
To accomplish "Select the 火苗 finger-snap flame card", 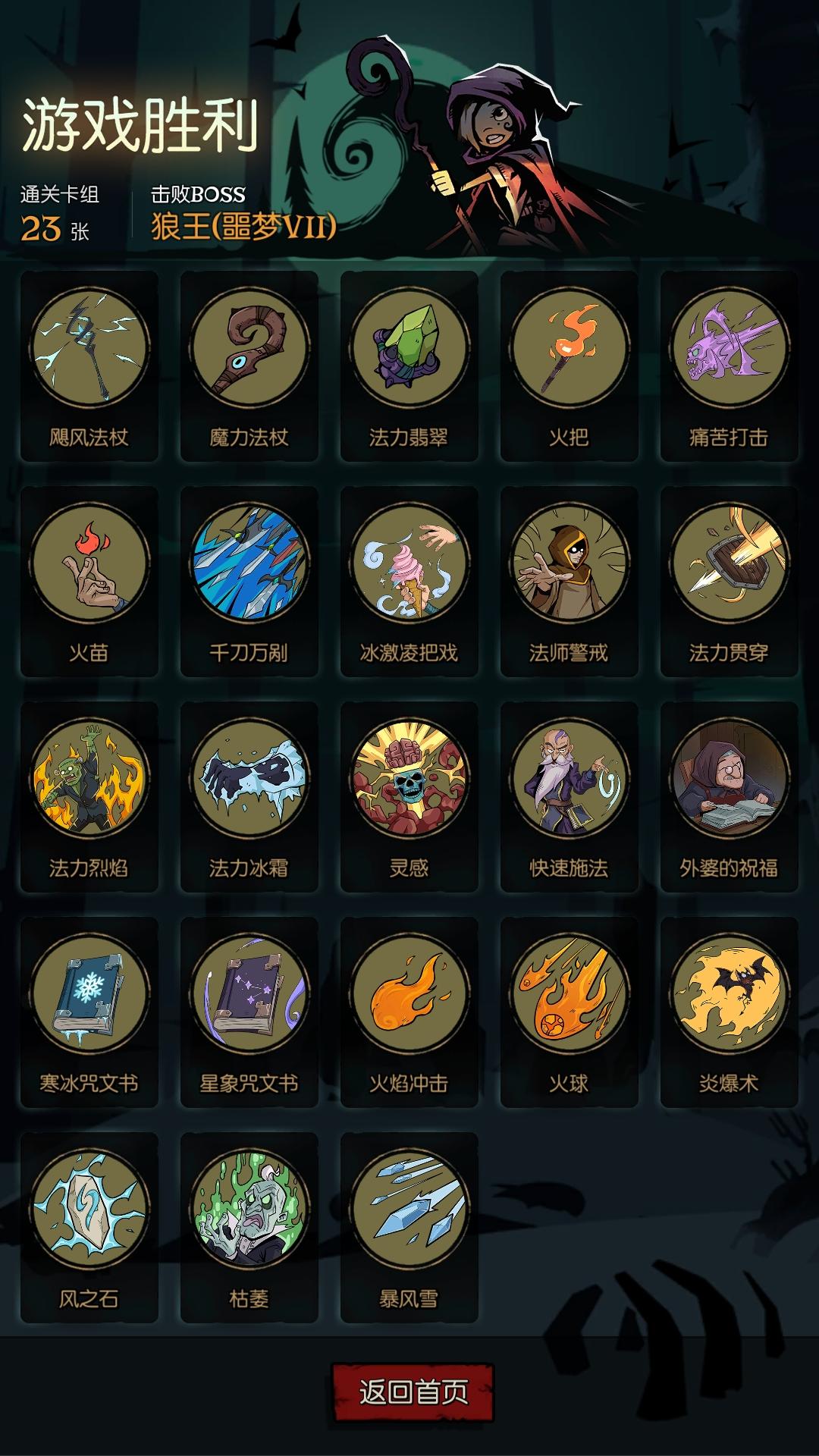I will click(x=89, y=582).
